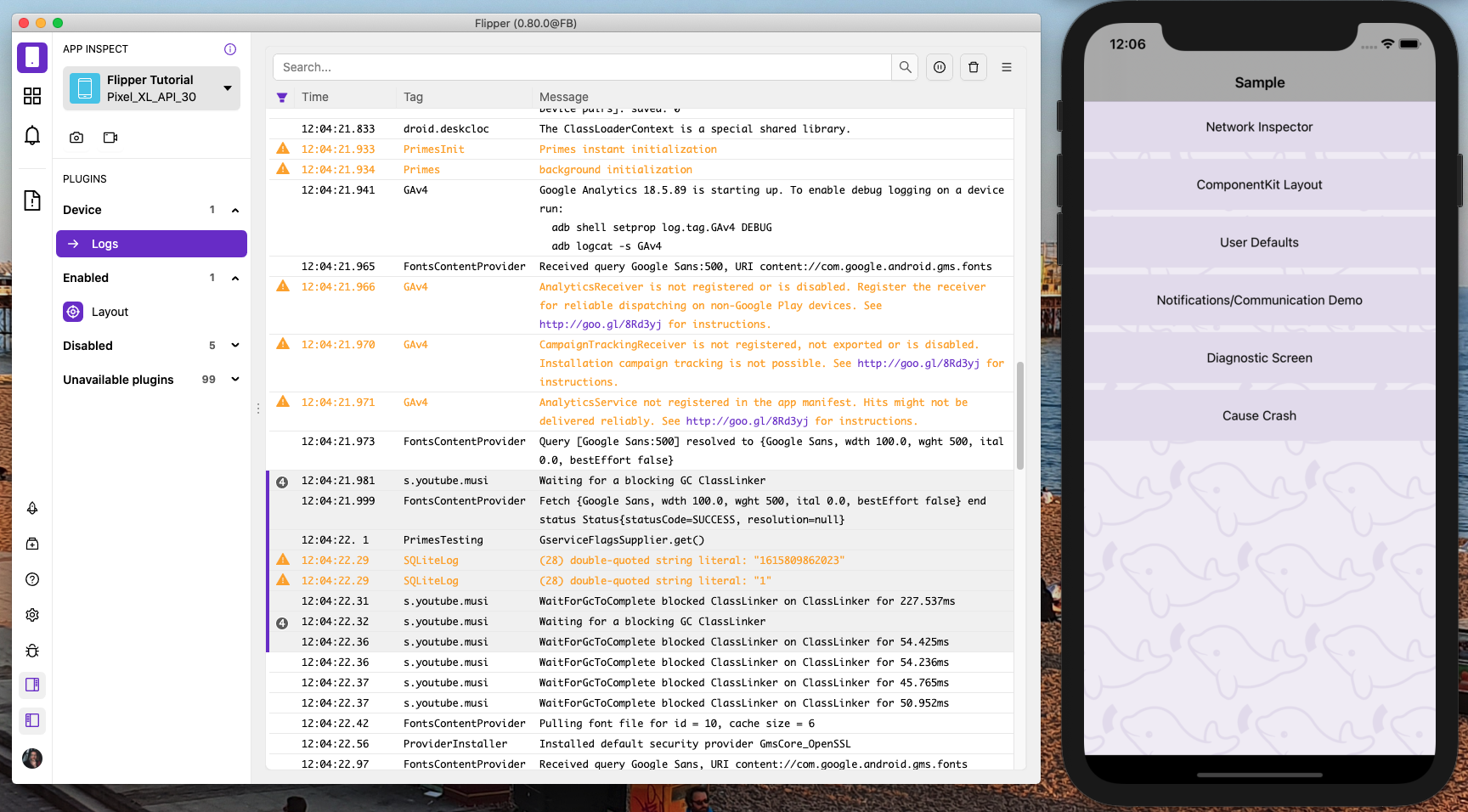Open the settings gear icon
This screenshot has height=812, width=1468.
pyautogui.click(x=32, y=615)
